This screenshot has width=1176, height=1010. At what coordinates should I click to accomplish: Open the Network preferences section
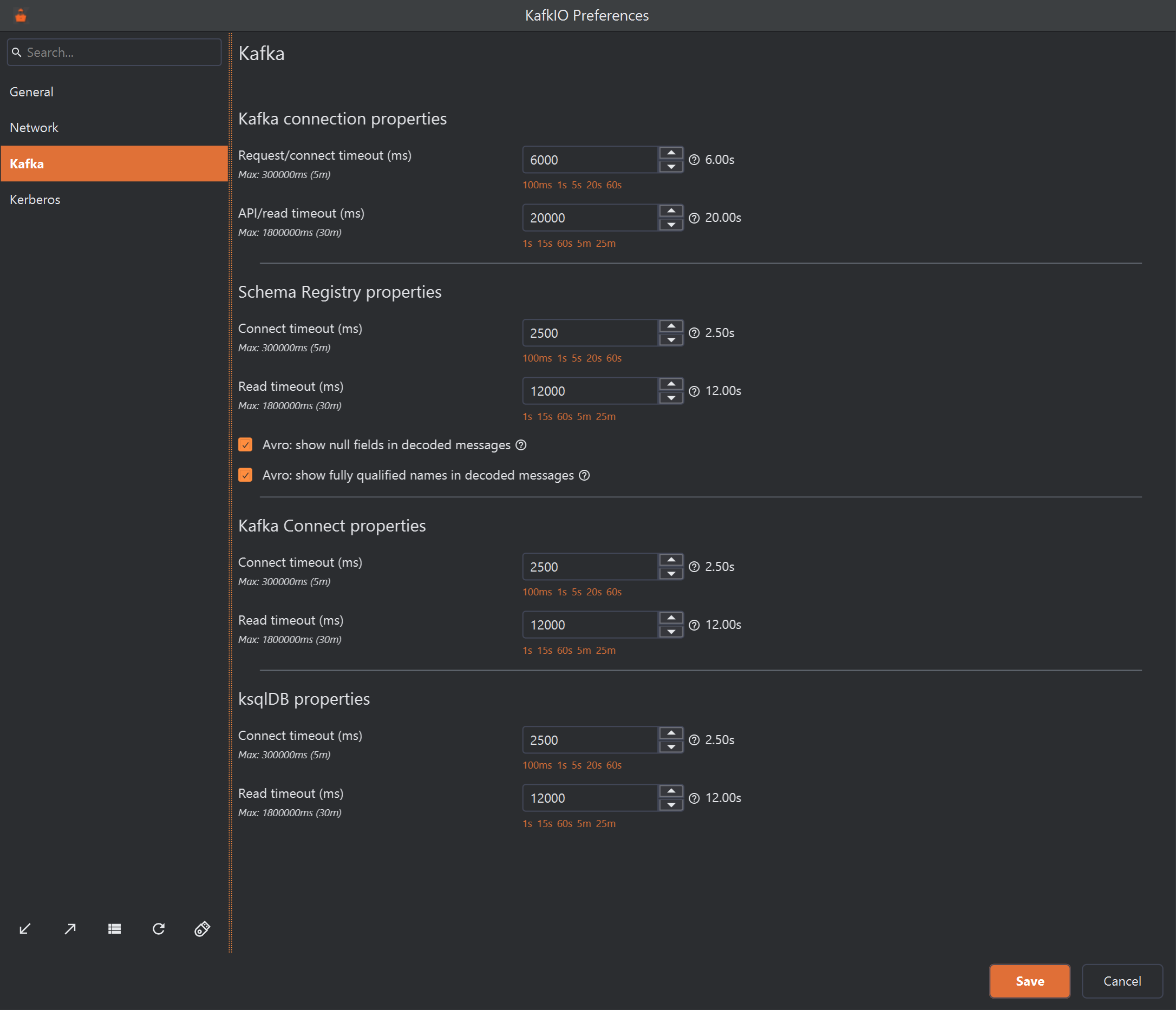(x=114, y=128)
